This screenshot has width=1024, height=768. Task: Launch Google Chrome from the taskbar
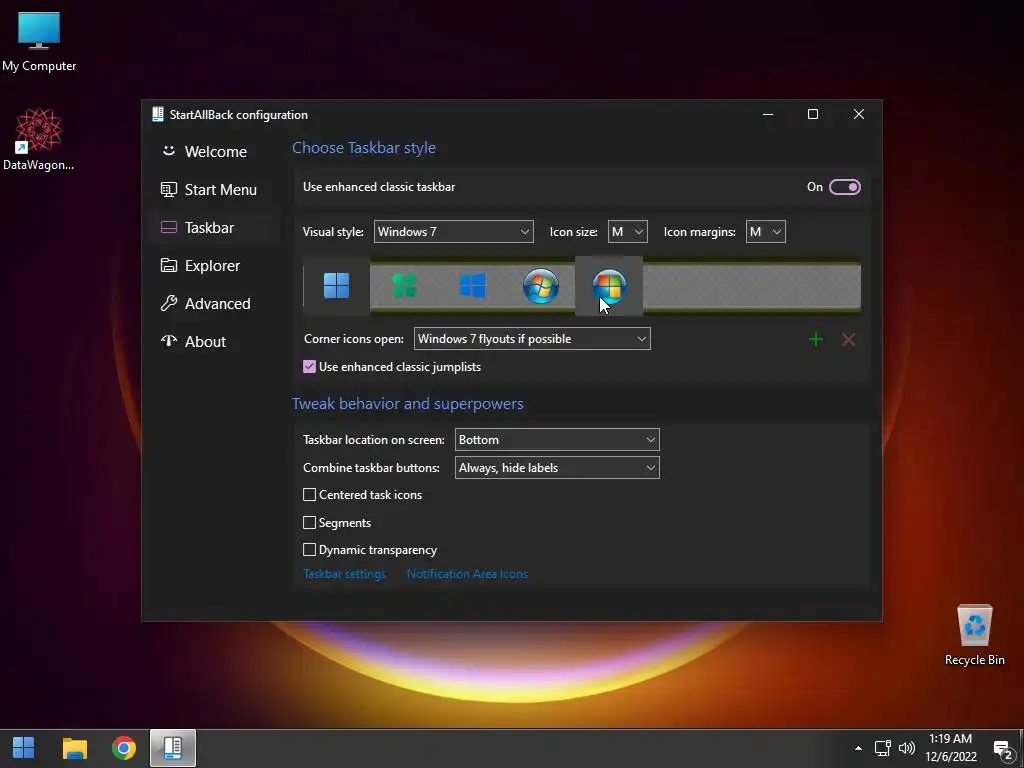(x=123, y=748)
